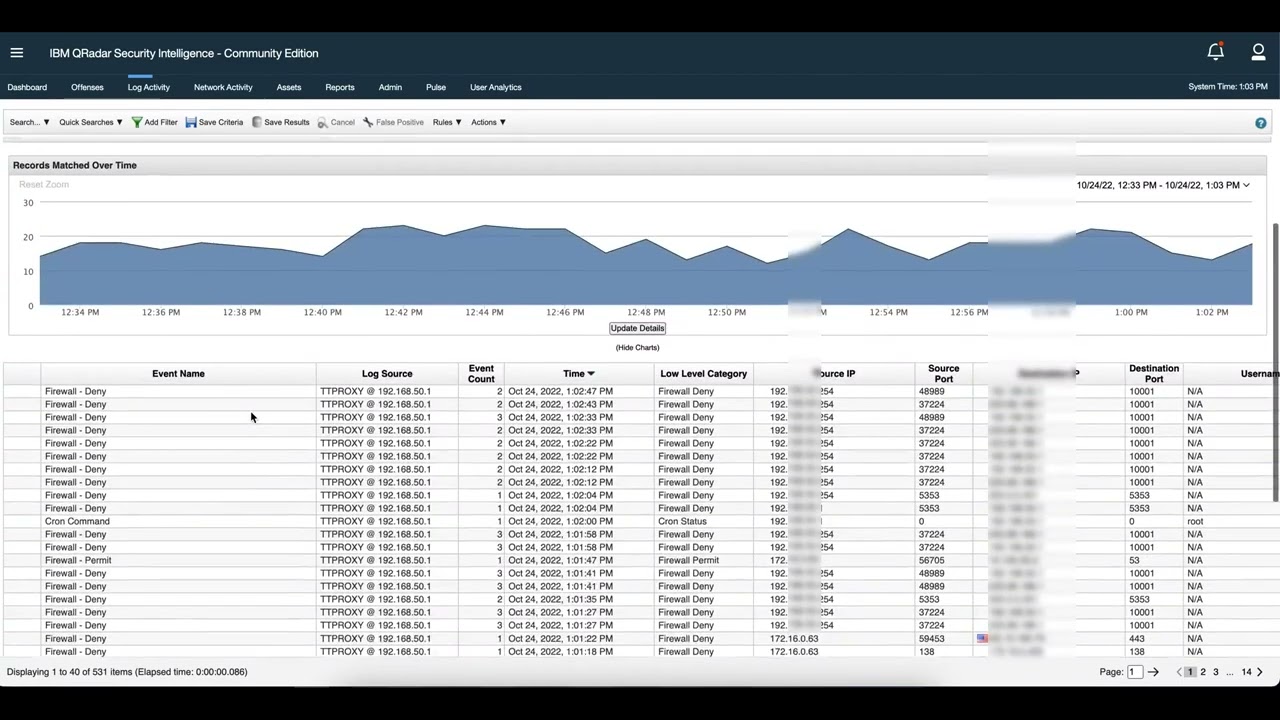Viewport: 1280px width, 720px height.
Task: Switch to the Dashboard tab
Action: coord(27,87)
